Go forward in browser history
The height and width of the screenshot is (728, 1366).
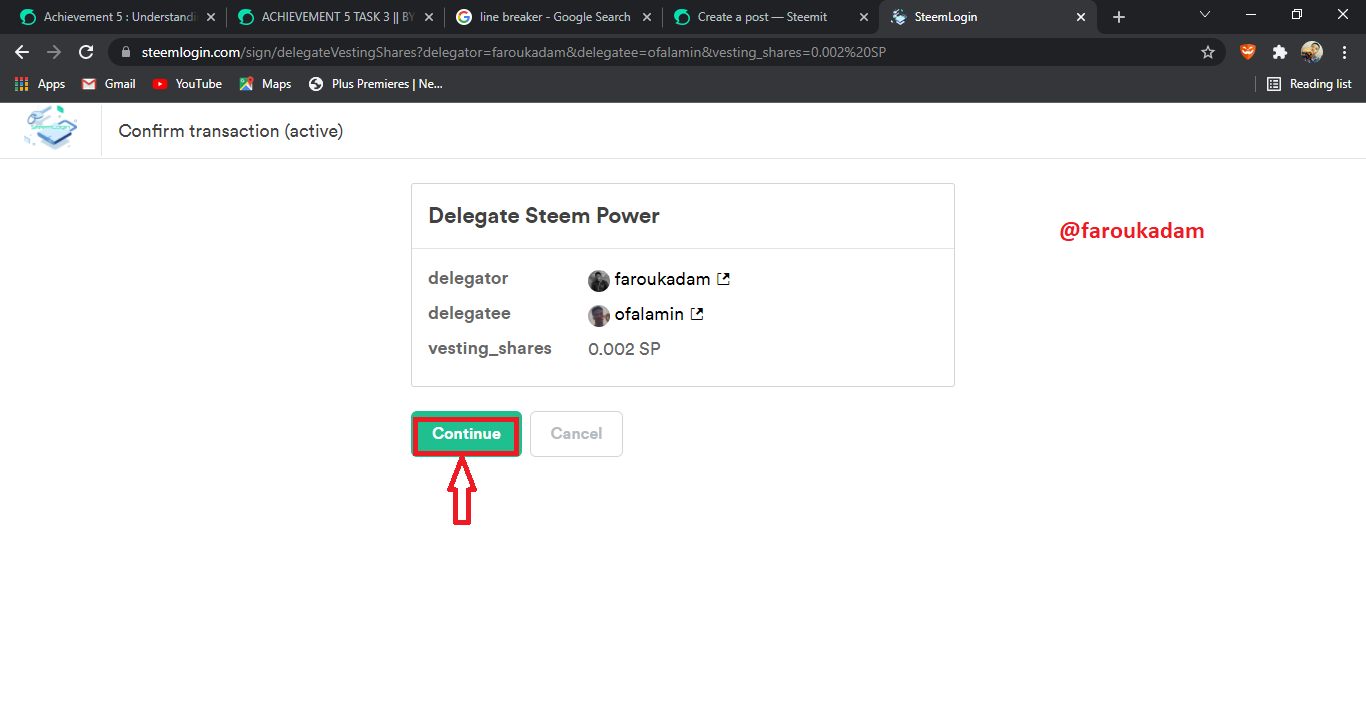(54, 52)
